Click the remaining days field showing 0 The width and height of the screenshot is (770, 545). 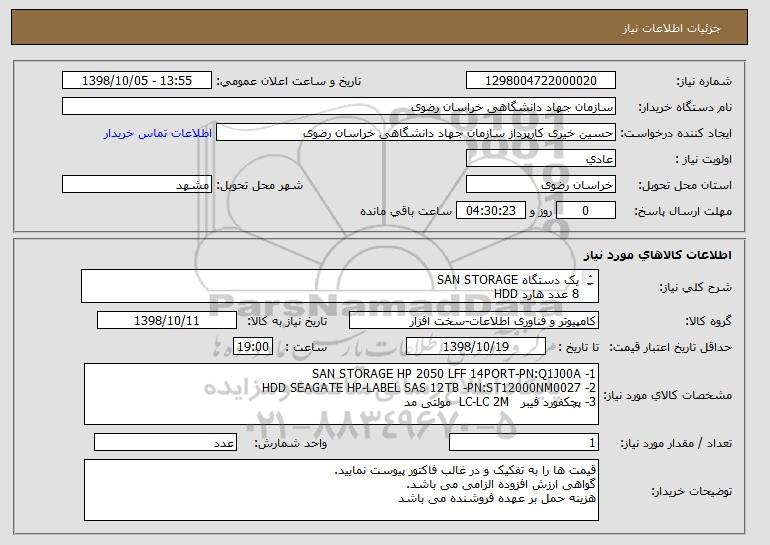(586, 211)
